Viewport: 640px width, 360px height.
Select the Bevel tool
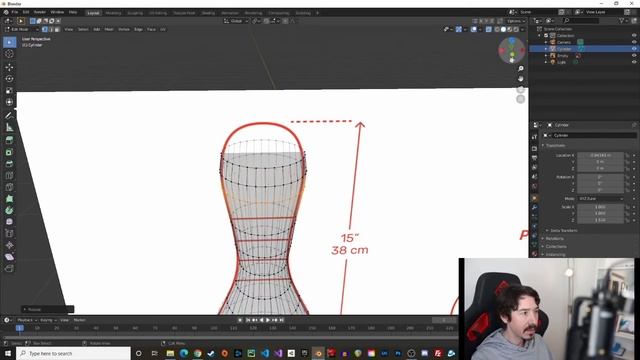click(9, 164)
